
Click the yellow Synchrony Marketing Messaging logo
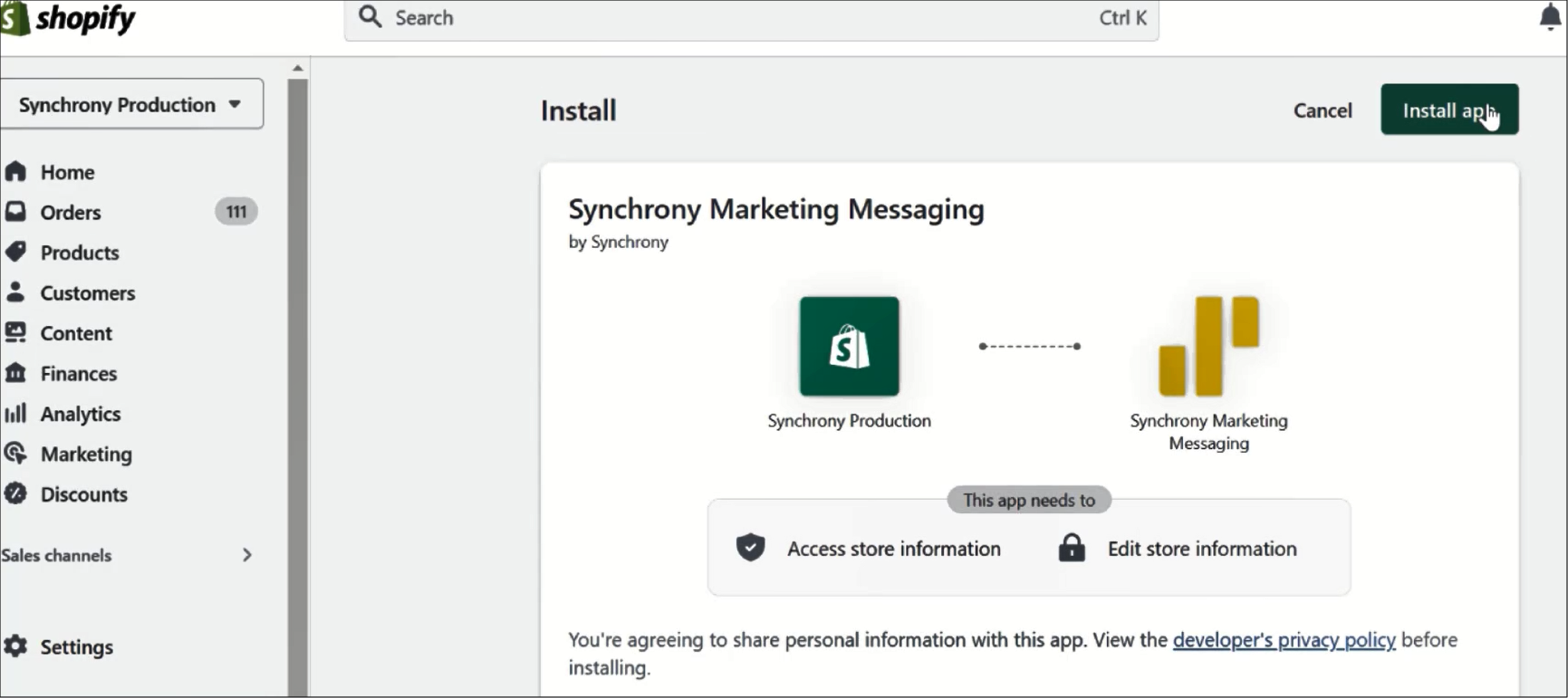coord(1209,346)
